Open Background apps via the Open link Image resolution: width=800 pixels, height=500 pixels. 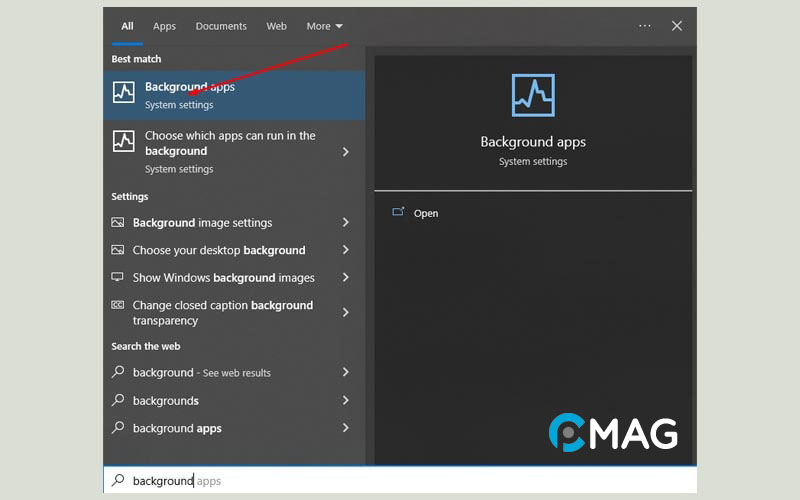[x=426, y=213]
